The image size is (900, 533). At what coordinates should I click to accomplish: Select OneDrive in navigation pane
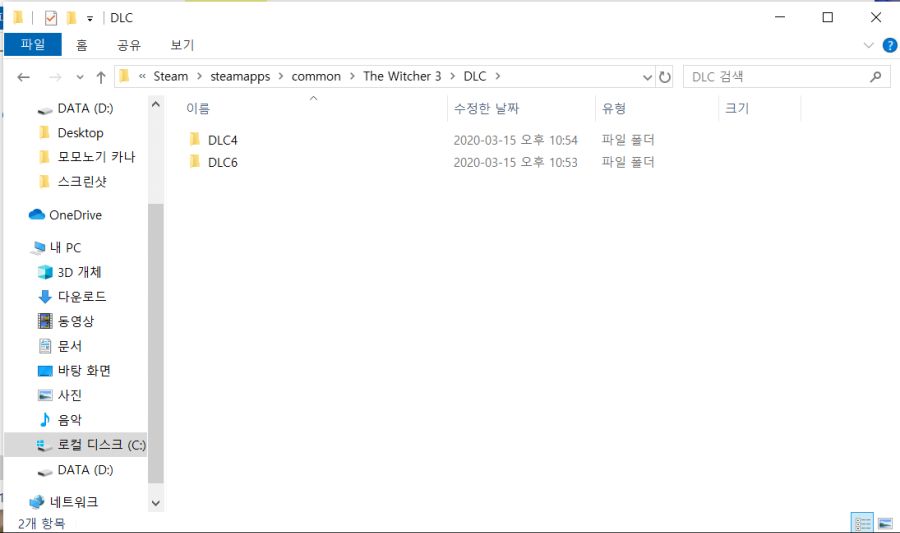pyautogui.click(x=75, y=215)
